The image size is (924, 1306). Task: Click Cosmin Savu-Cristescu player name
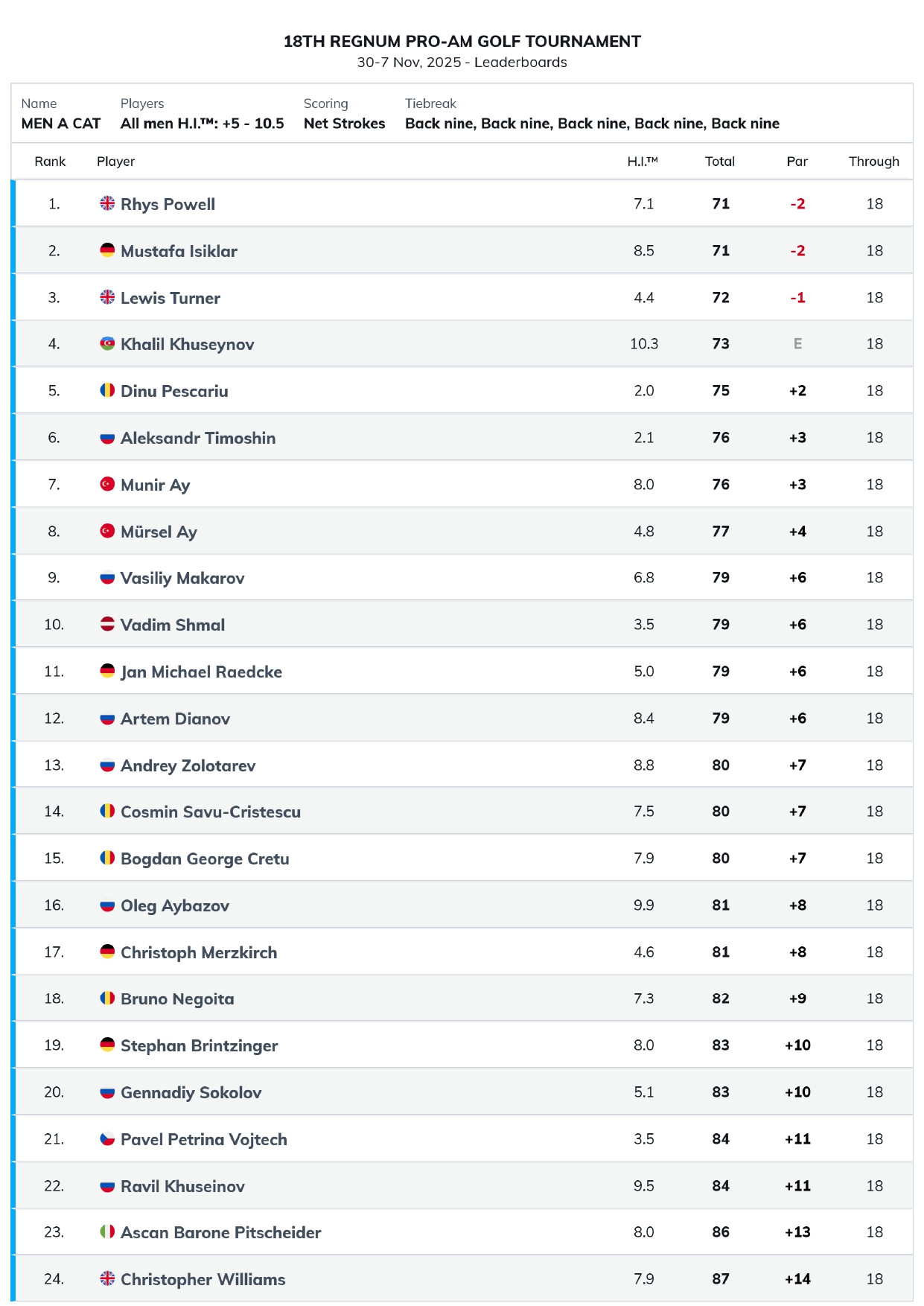211,812
